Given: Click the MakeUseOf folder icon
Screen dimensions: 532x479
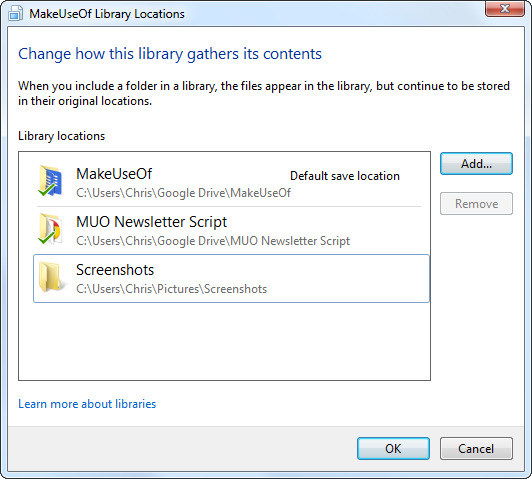Looking at the screenshot, I should tap(50, 180).
